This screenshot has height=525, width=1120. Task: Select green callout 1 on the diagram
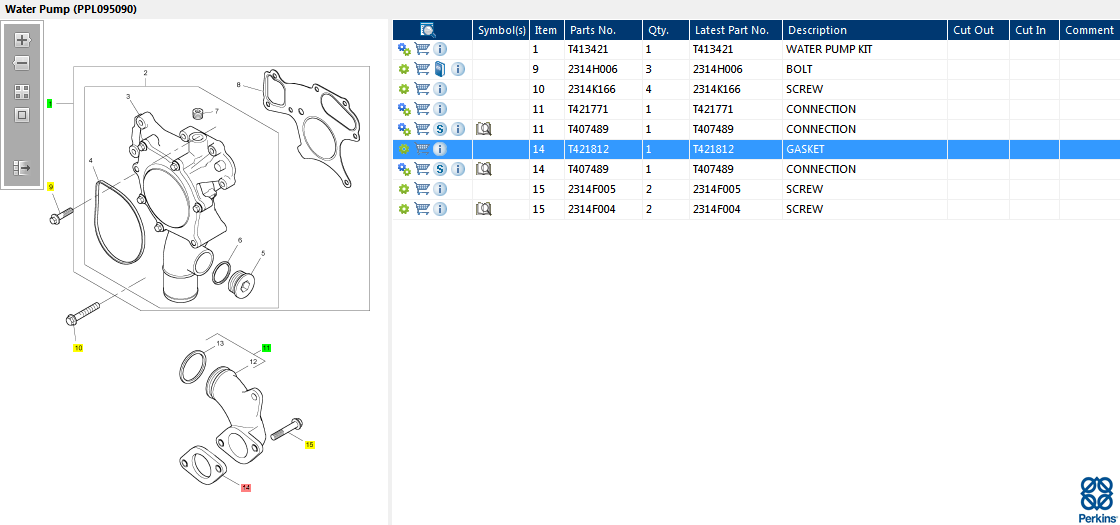pyautogui.click(x=50, y=104)
